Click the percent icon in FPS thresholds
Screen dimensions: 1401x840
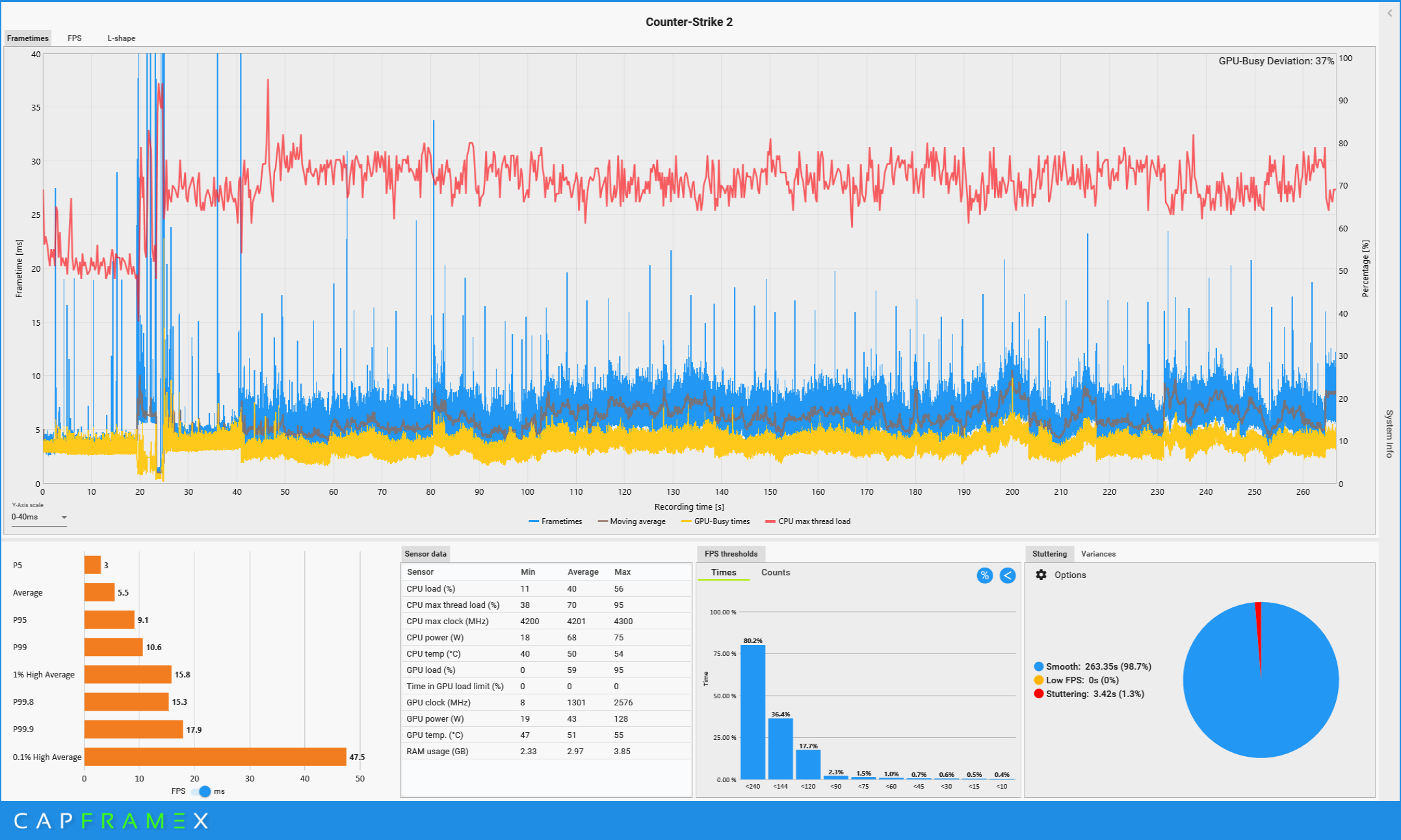click(984, 575)
